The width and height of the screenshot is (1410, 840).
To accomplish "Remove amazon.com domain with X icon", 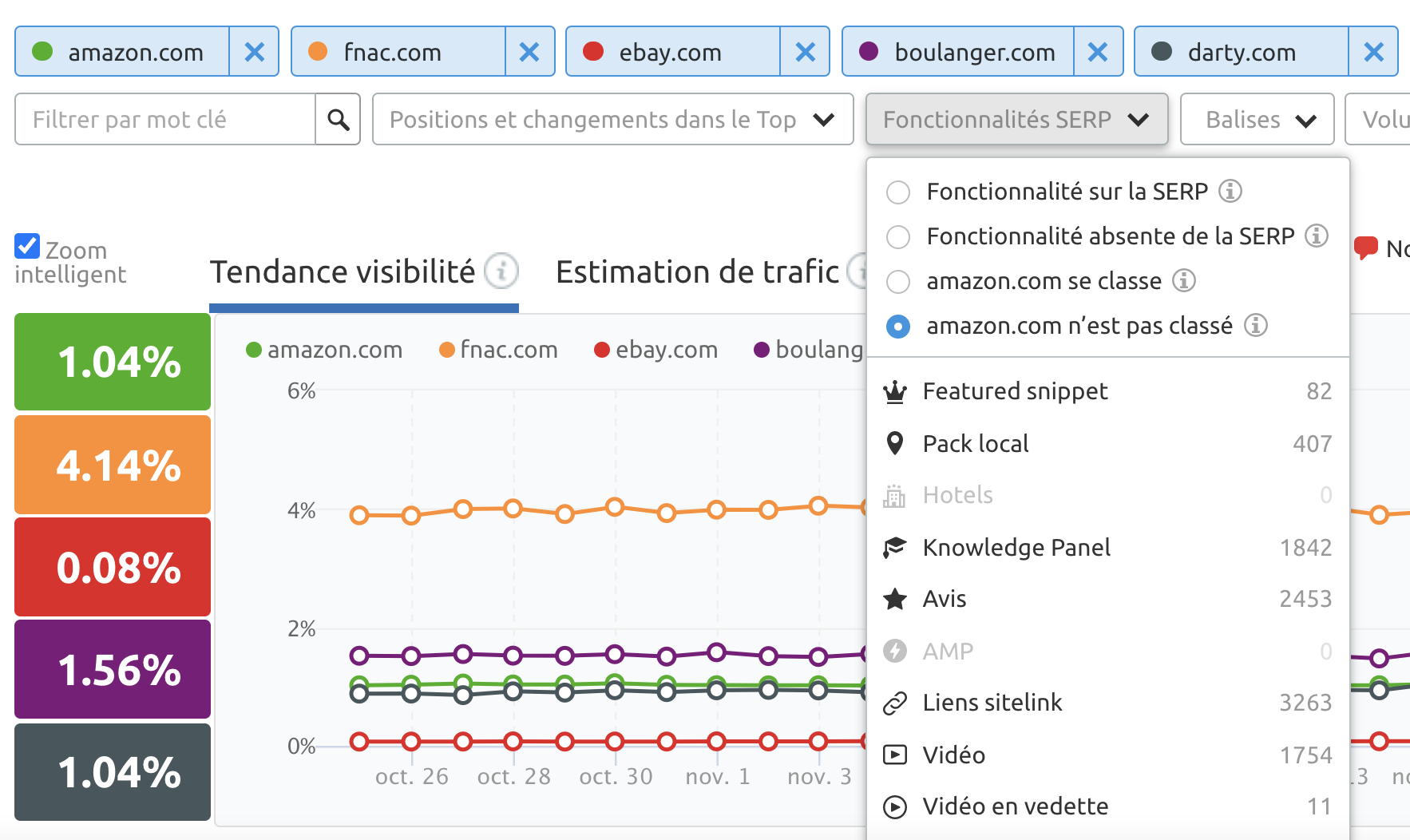I will (x=254, y=52).
